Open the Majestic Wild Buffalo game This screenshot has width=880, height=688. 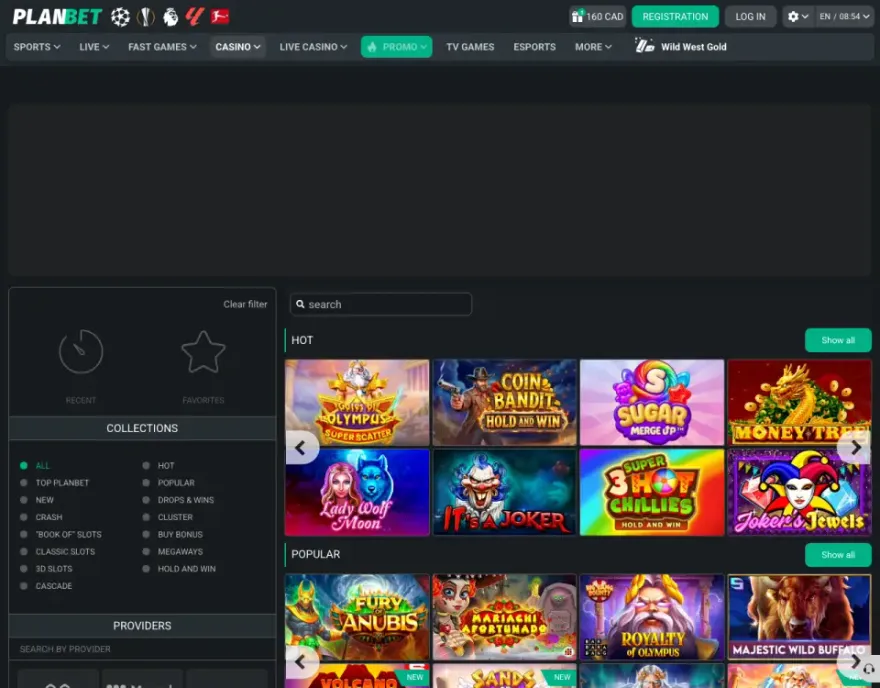(x=799, y=617)
